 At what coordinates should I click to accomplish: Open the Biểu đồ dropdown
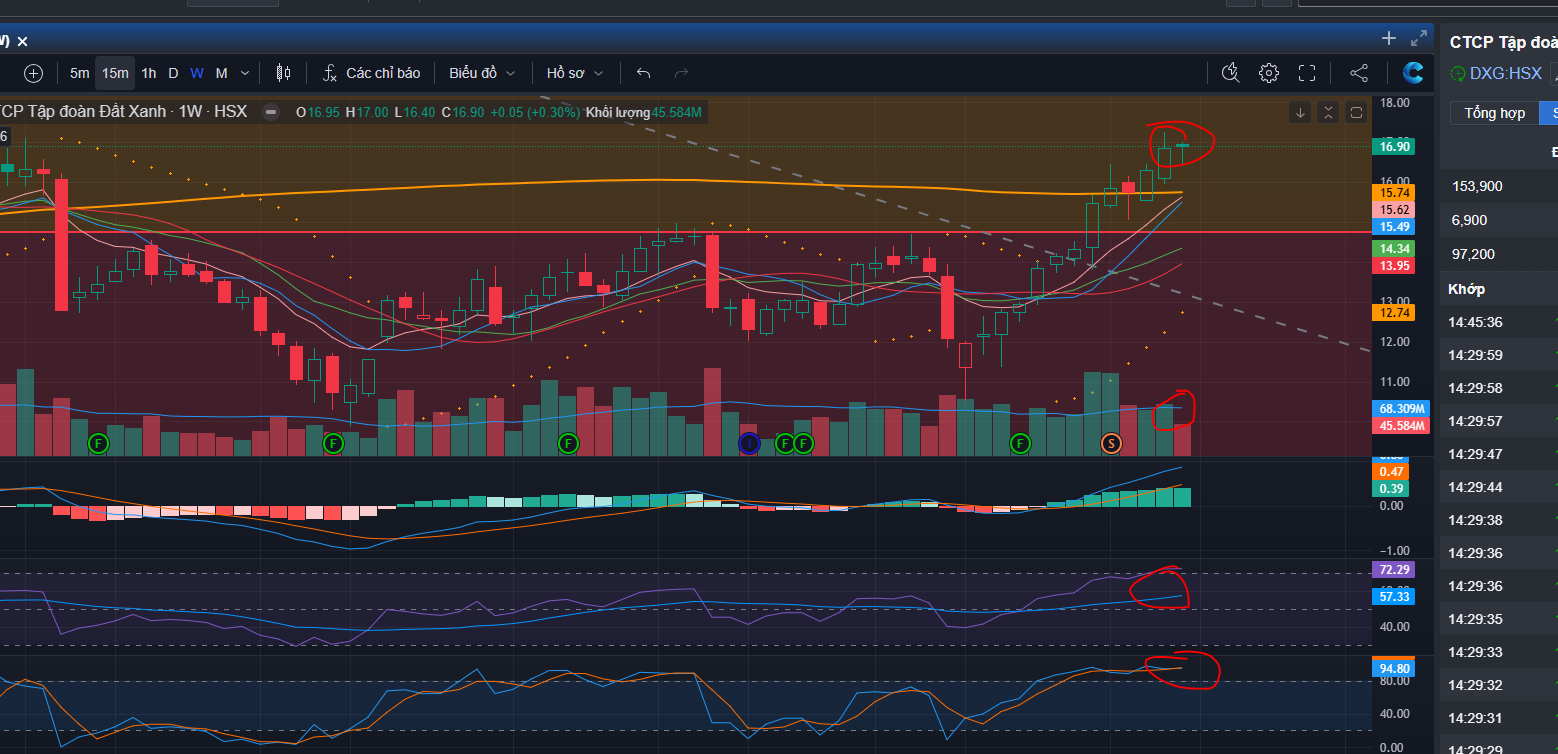click(x=482, y=73)
